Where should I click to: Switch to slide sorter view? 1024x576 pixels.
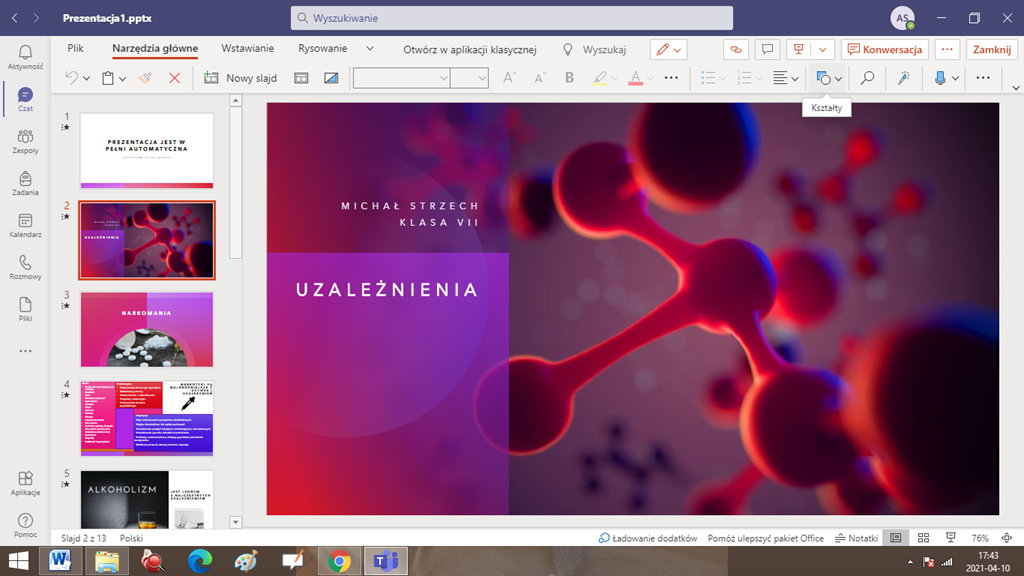pyautogui.click(x=923, y=538)
